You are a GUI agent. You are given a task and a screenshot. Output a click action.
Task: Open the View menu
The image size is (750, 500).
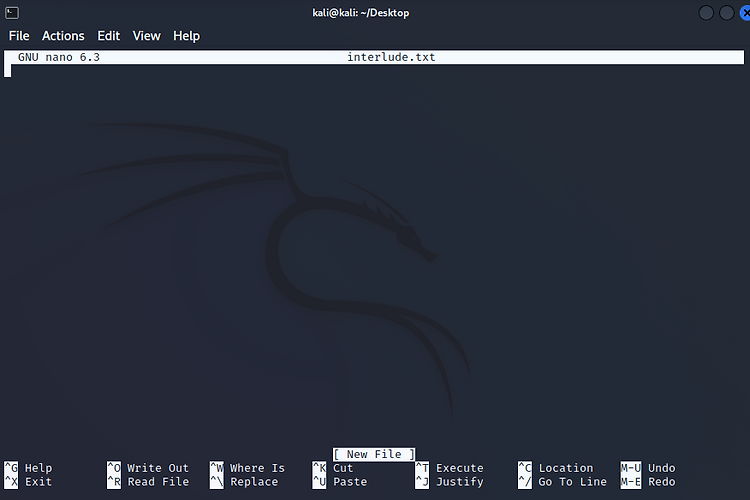coord(146,36)
